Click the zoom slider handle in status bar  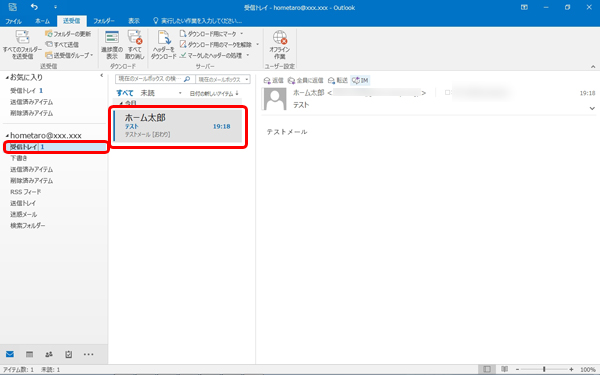coord(544,369)
